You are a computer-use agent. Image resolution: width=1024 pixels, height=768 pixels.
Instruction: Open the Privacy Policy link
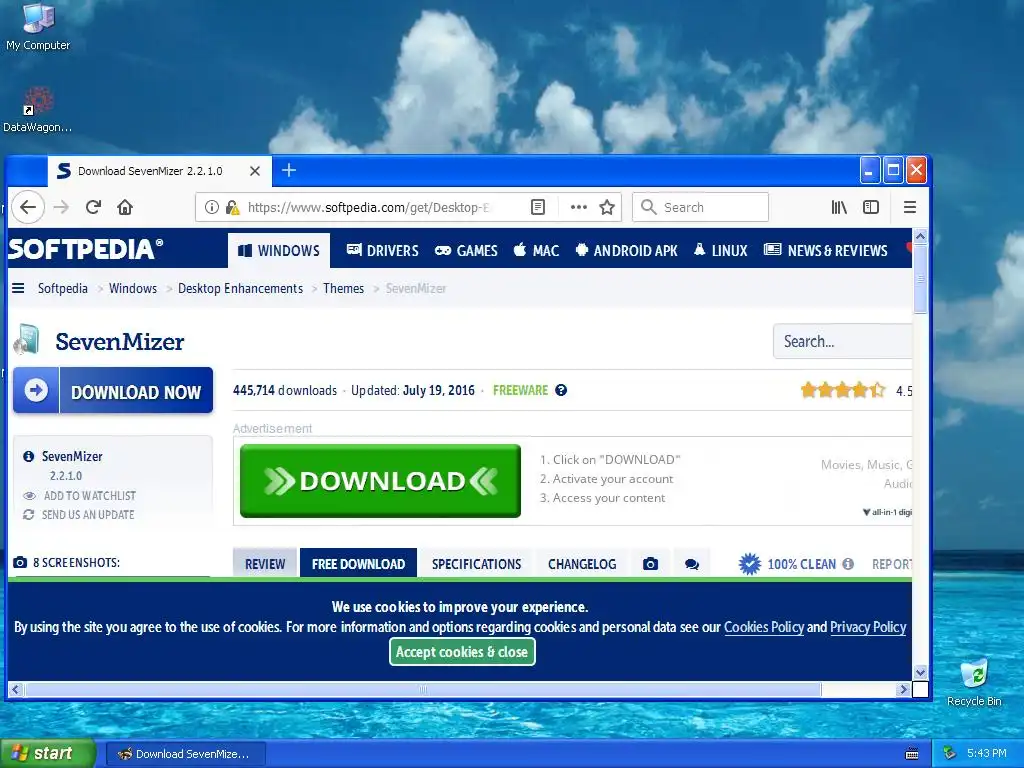(x=868, y=627)
